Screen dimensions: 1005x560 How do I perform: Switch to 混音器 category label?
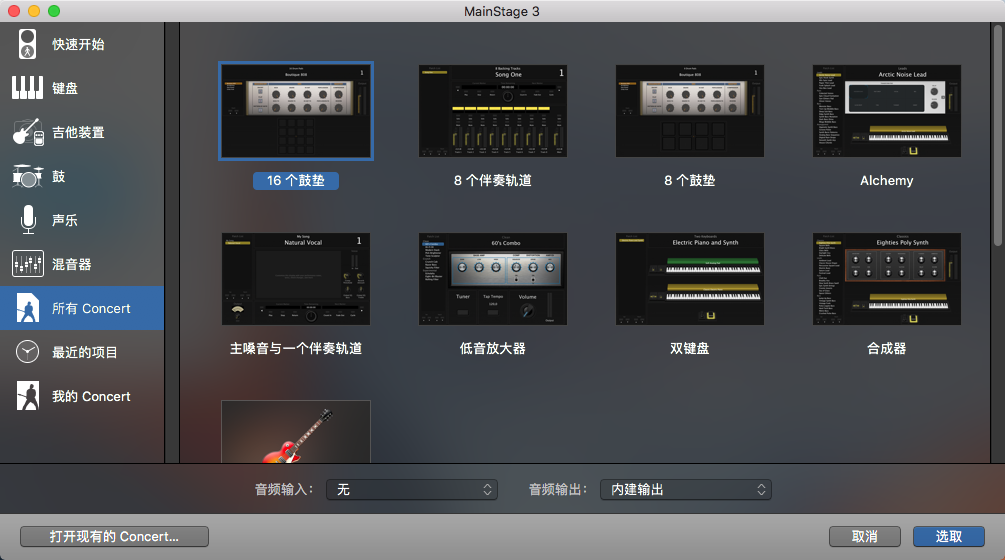click(72, 264)
